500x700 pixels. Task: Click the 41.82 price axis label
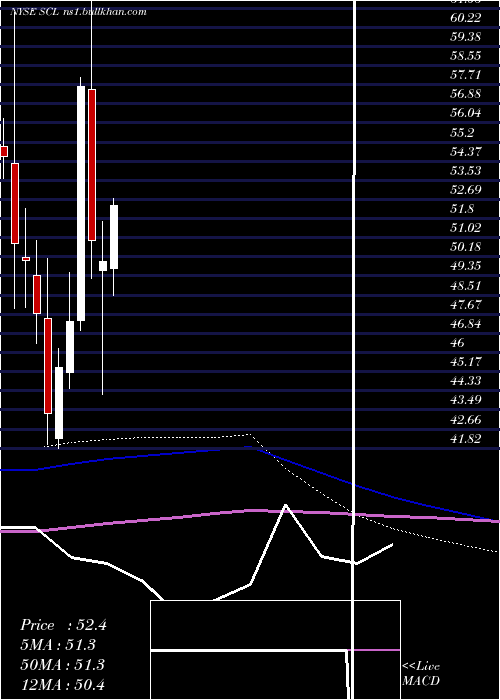coord(465,439)
